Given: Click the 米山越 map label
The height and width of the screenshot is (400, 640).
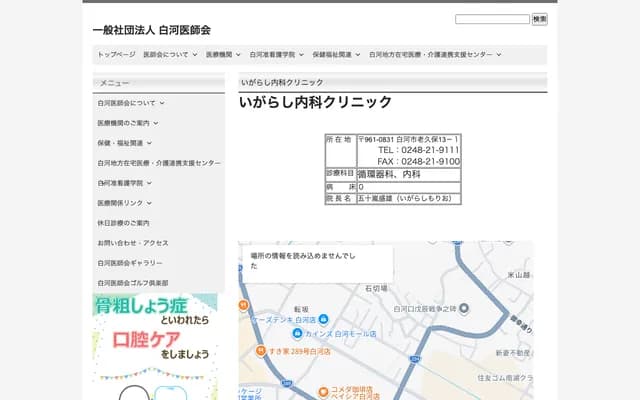Looking at the screenshot, I should point(519,275).
